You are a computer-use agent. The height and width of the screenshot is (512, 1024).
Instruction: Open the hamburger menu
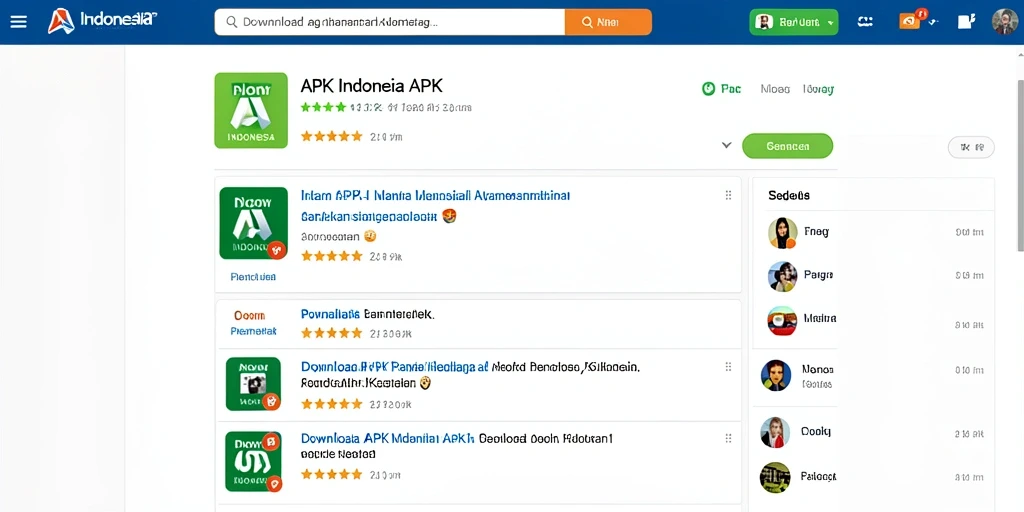click(x=18, y=22)
